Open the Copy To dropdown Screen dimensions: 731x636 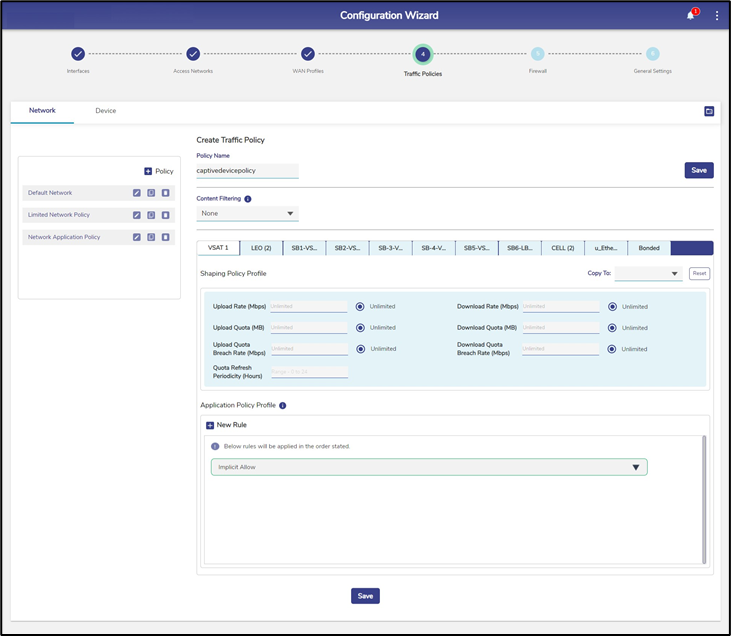[x=648, y=273]
